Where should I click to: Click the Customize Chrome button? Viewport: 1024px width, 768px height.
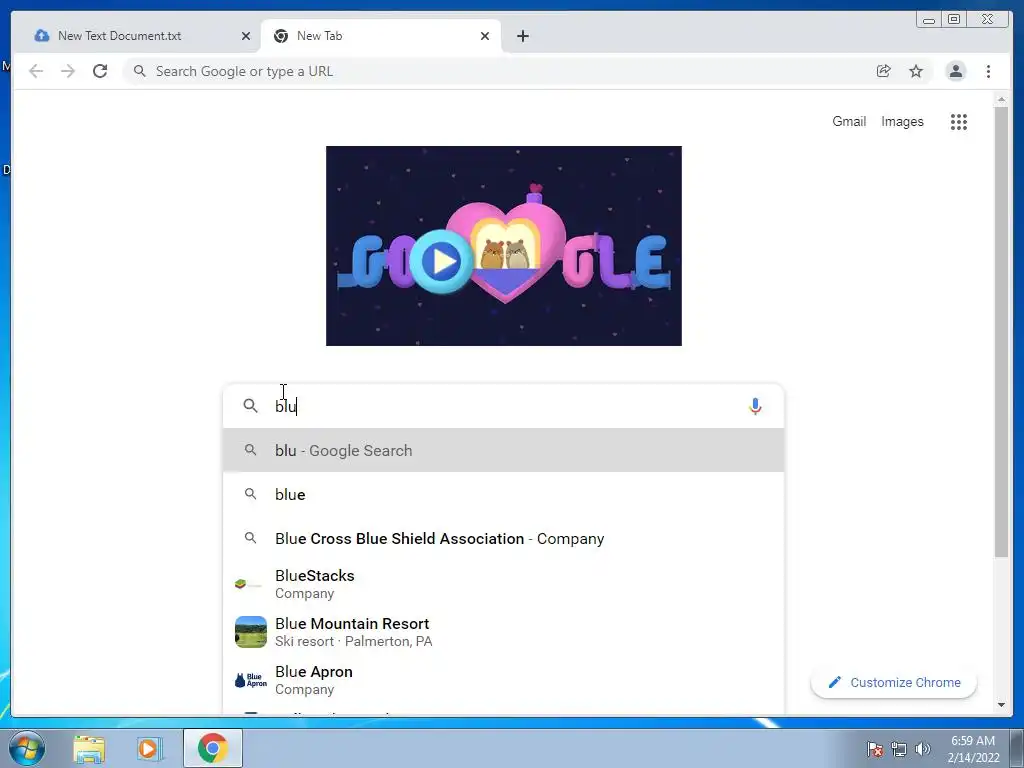click(893, 682)
